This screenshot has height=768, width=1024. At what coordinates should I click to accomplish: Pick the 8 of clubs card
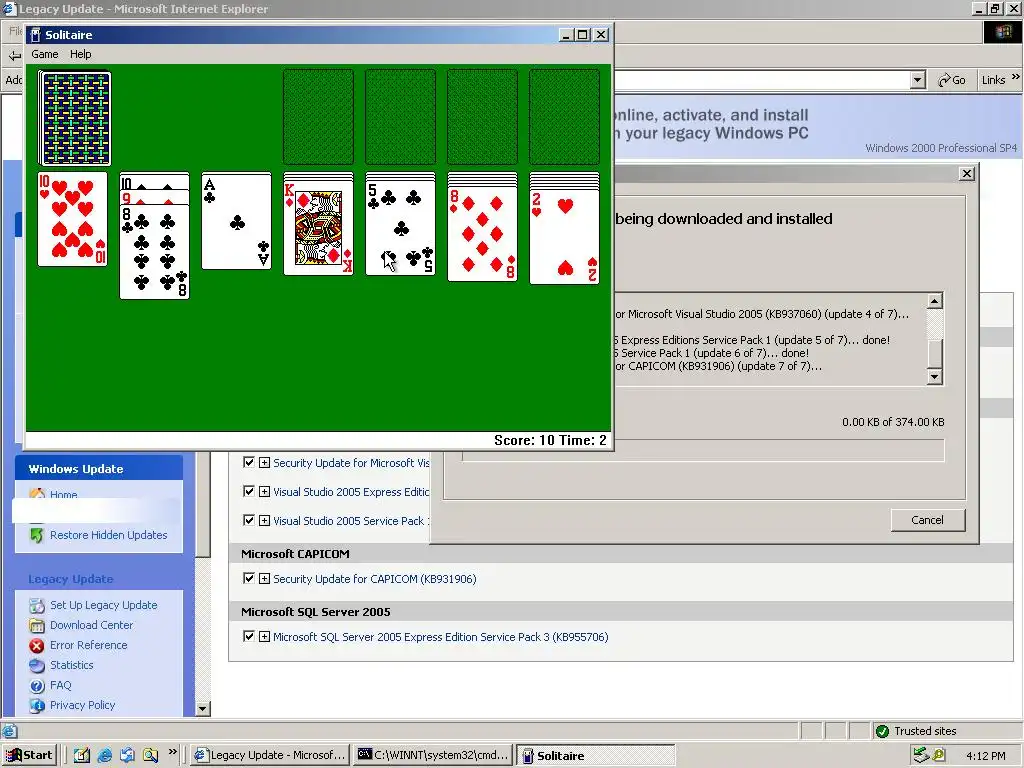(154, 251)
